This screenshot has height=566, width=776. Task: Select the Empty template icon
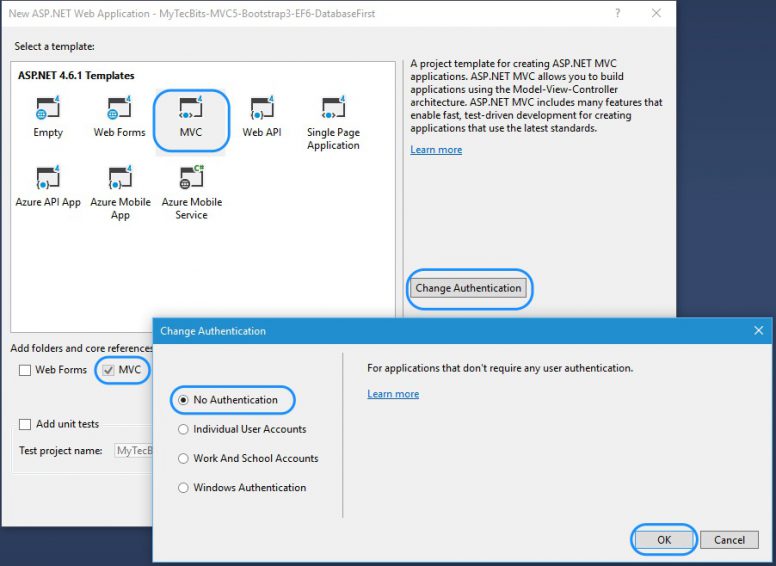tap(48, 108)
